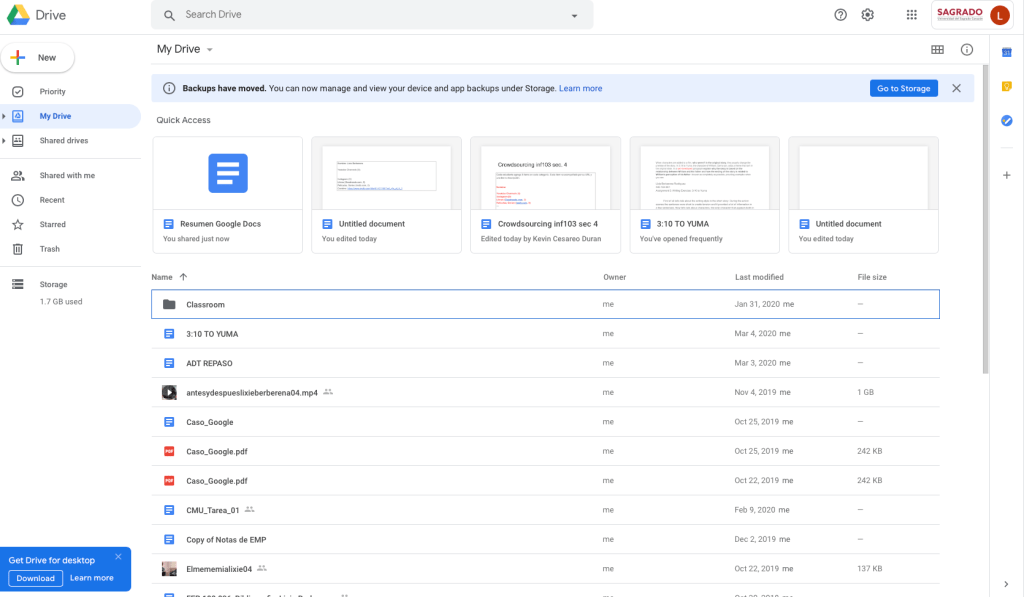Click Learn more in backups banner
The width and height of the screenshot is (1024, 597).
point(580,88)
